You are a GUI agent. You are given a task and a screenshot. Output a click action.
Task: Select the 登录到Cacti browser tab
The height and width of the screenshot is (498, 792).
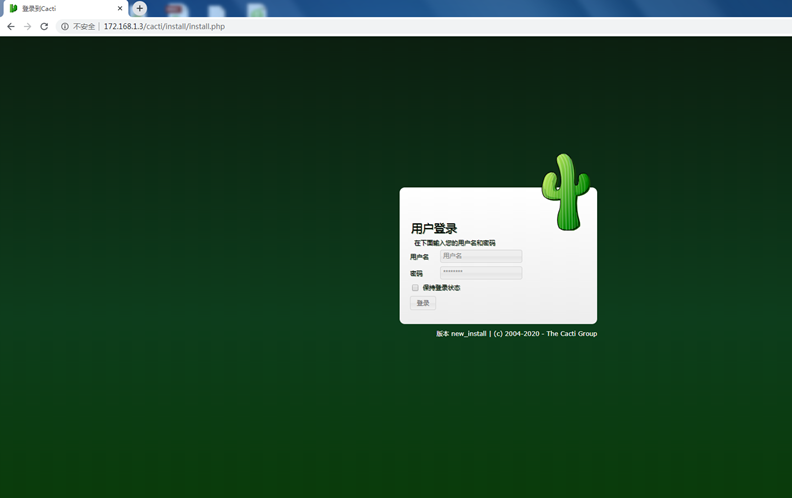point(65,9)
